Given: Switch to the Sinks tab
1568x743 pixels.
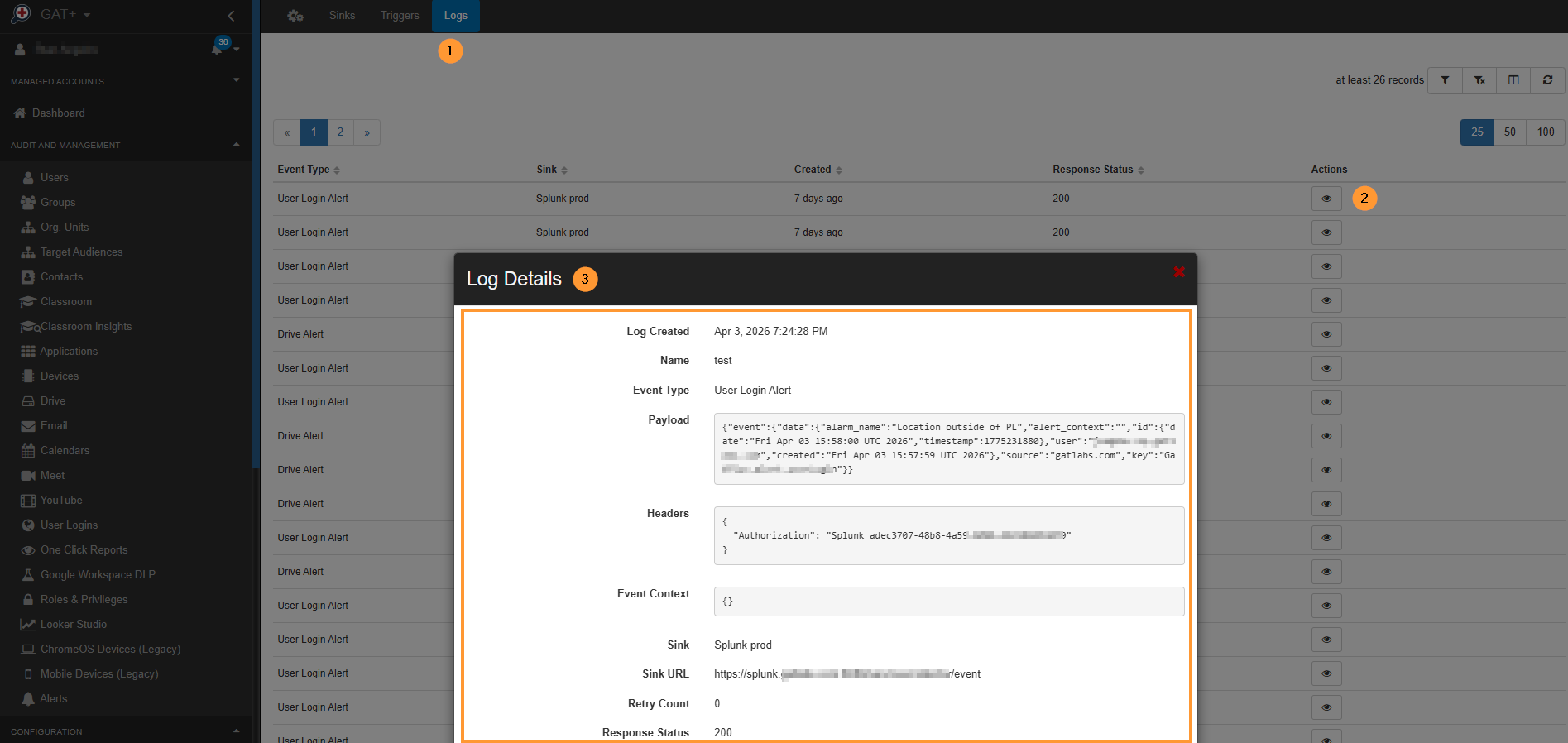Looking at the screenshot, I should coord(342,16).
